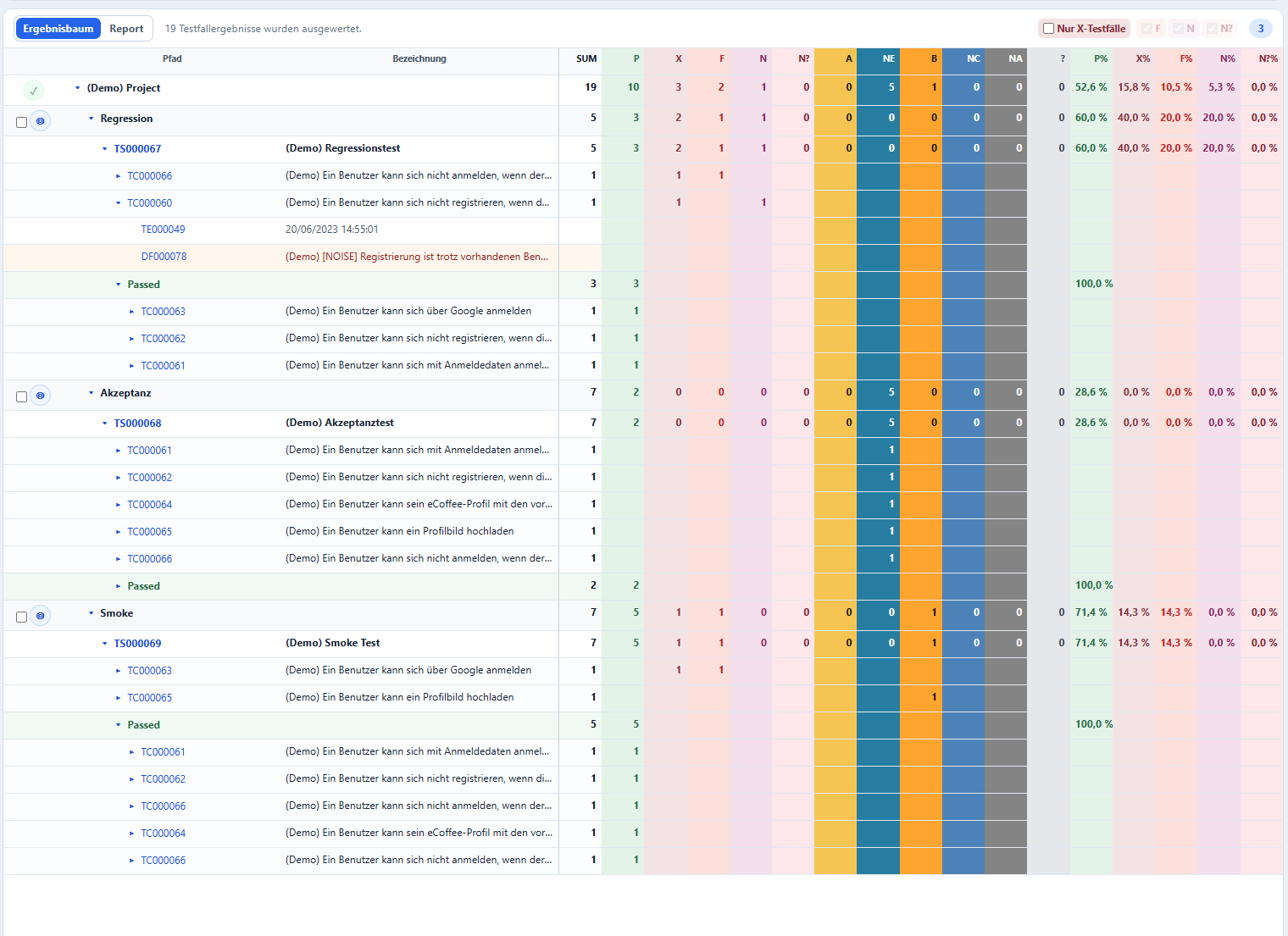Switch to the Ergebnisbaum tab
Viewport: 1288px width, 936px height.
tap(58, 29)
